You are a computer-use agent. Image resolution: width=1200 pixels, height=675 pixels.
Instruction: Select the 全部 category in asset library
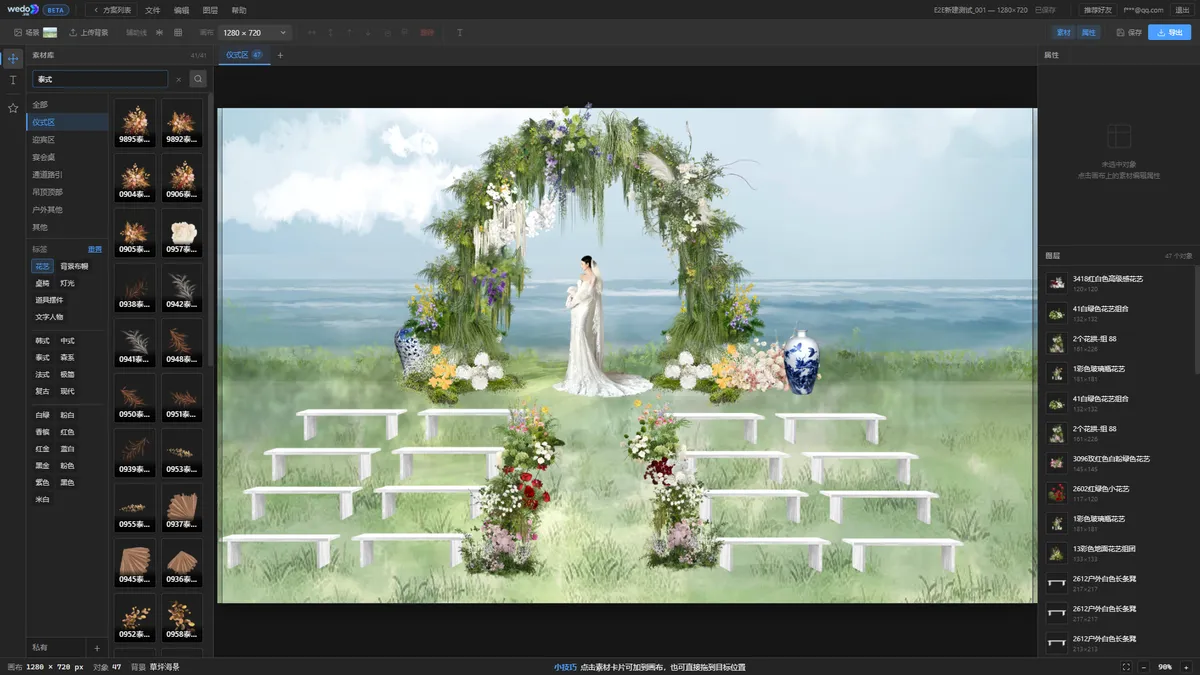67,105
